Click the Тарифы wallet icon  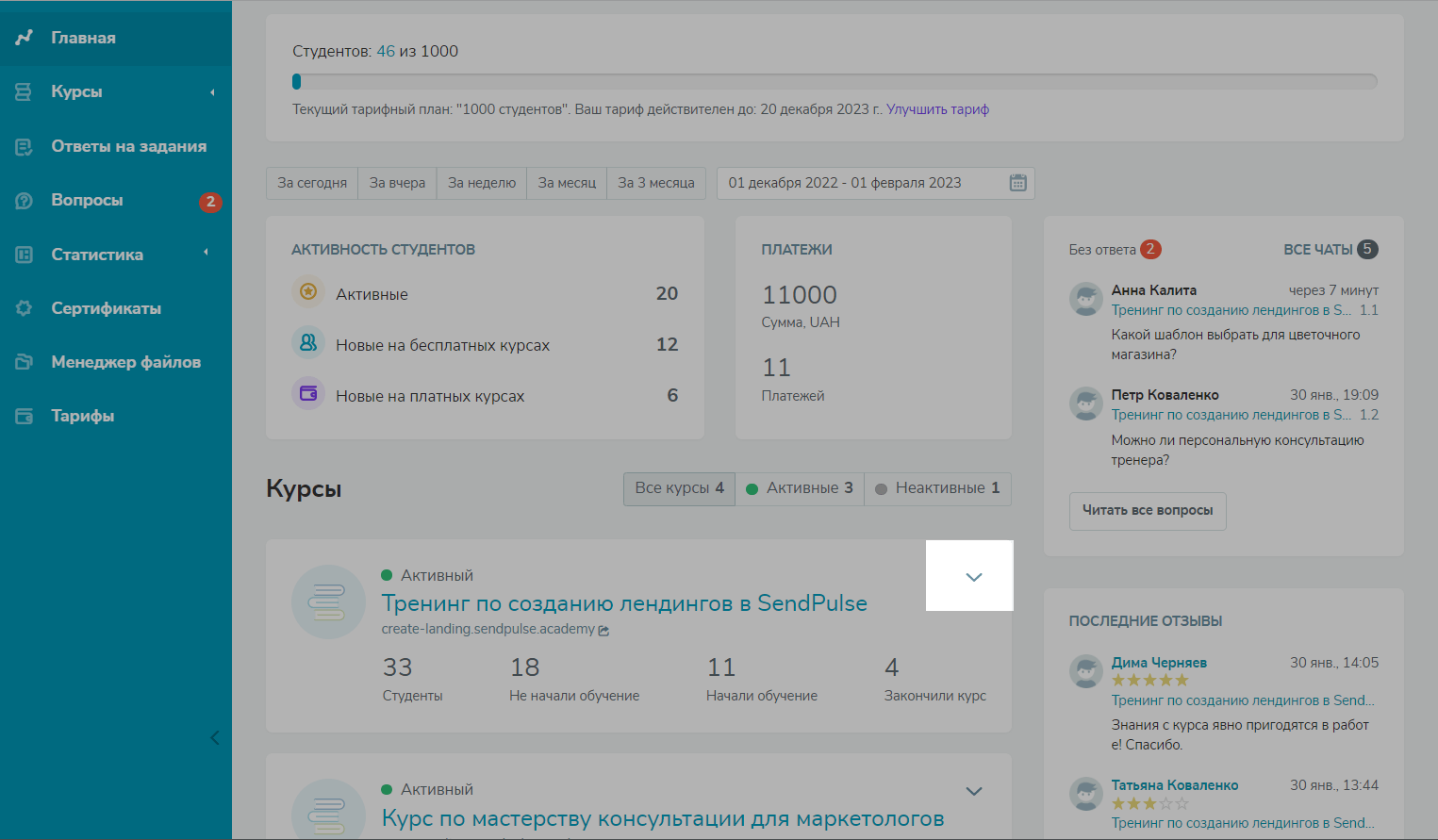click(25, 416)
